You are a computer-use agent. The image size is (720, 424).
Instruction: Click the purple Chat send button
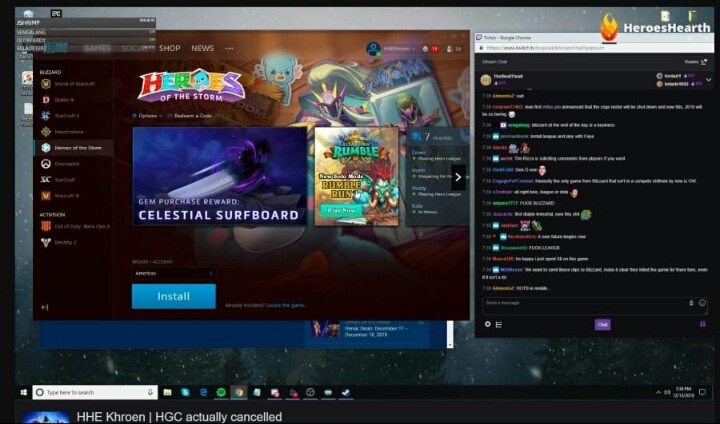(x=602, y=324)
